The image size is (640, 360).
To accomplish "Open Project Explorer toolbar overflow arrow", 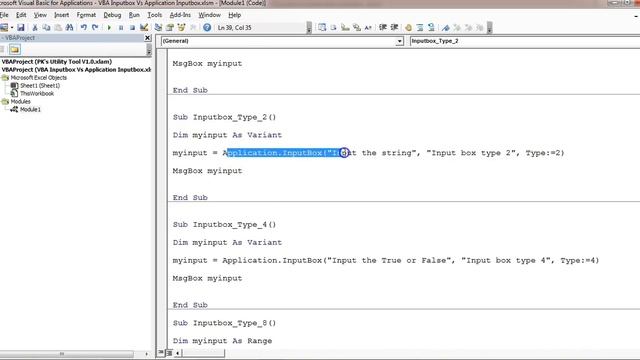I will click(149, 50).
